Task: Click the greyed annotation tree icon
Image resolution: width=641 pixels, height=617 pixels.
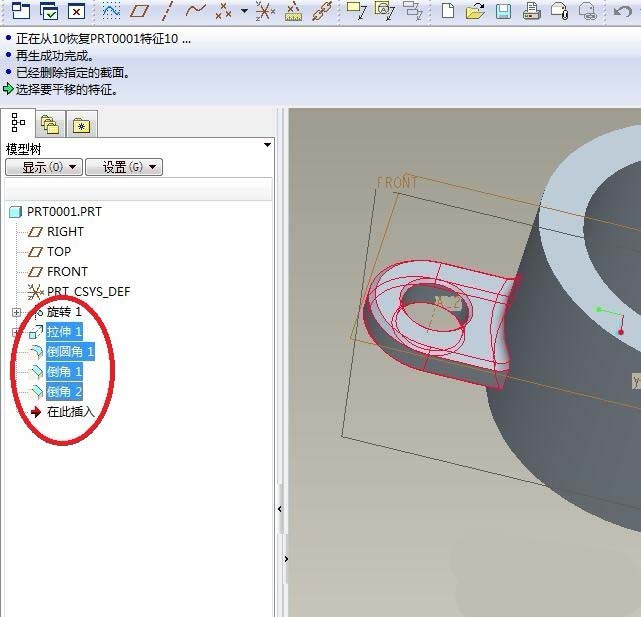Action: point(412,11)
